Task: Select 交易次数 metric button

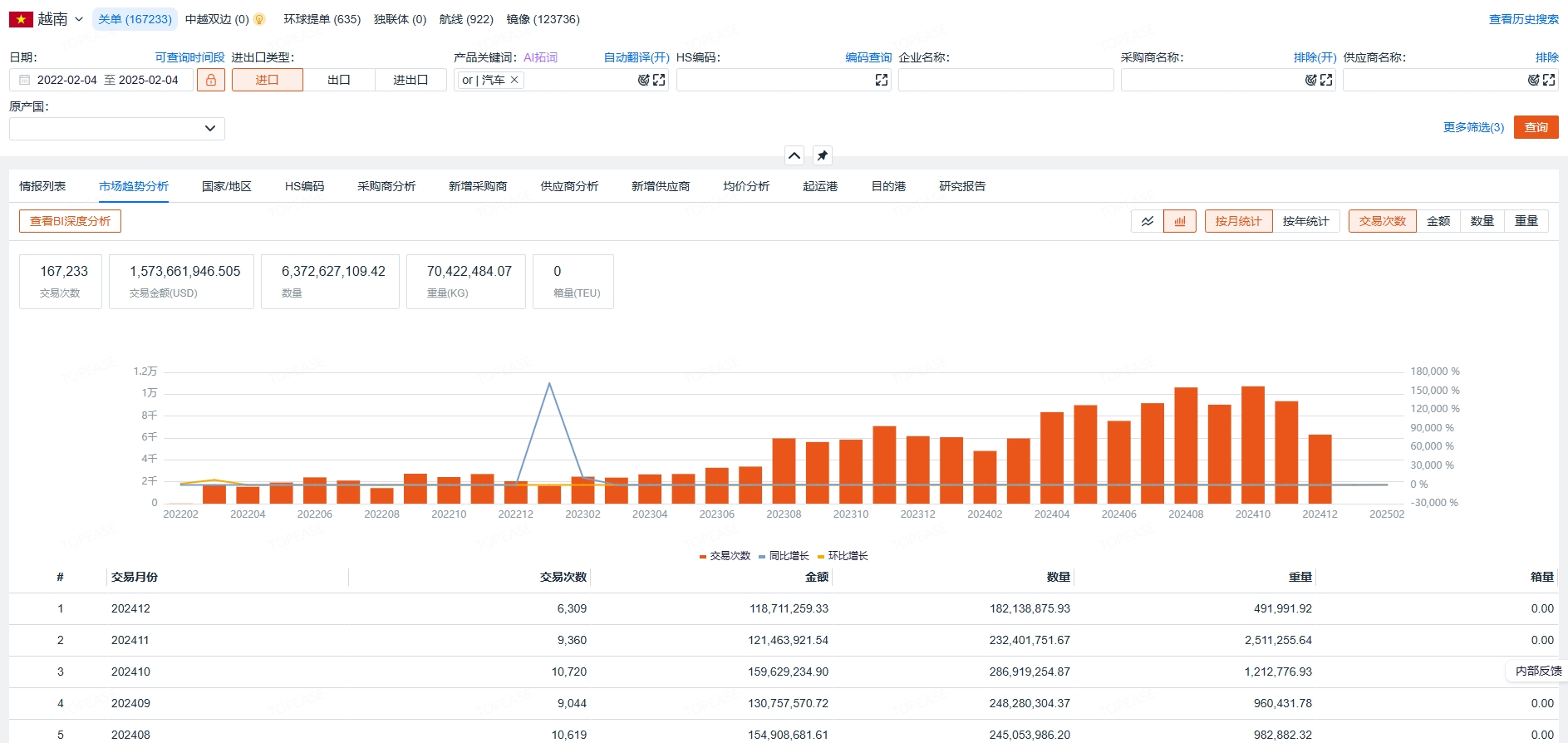Action: click(x=1382, y=221)
